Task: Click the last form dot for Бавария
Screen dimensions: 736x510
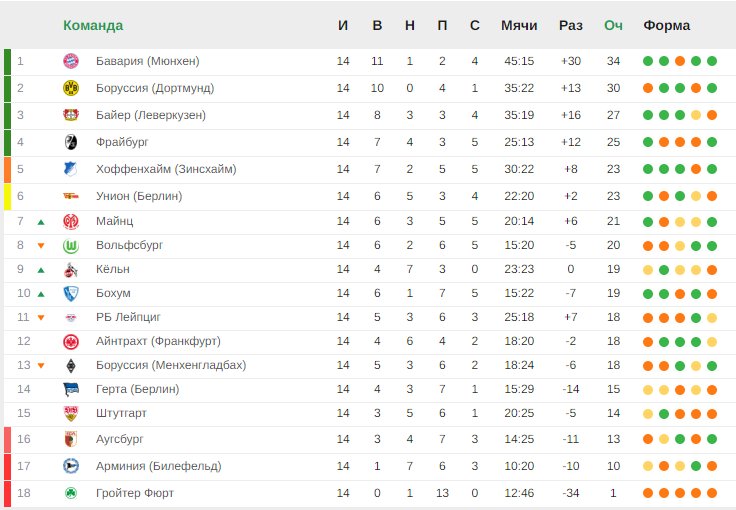Action: pyautogui.click(x=712, y=61)
